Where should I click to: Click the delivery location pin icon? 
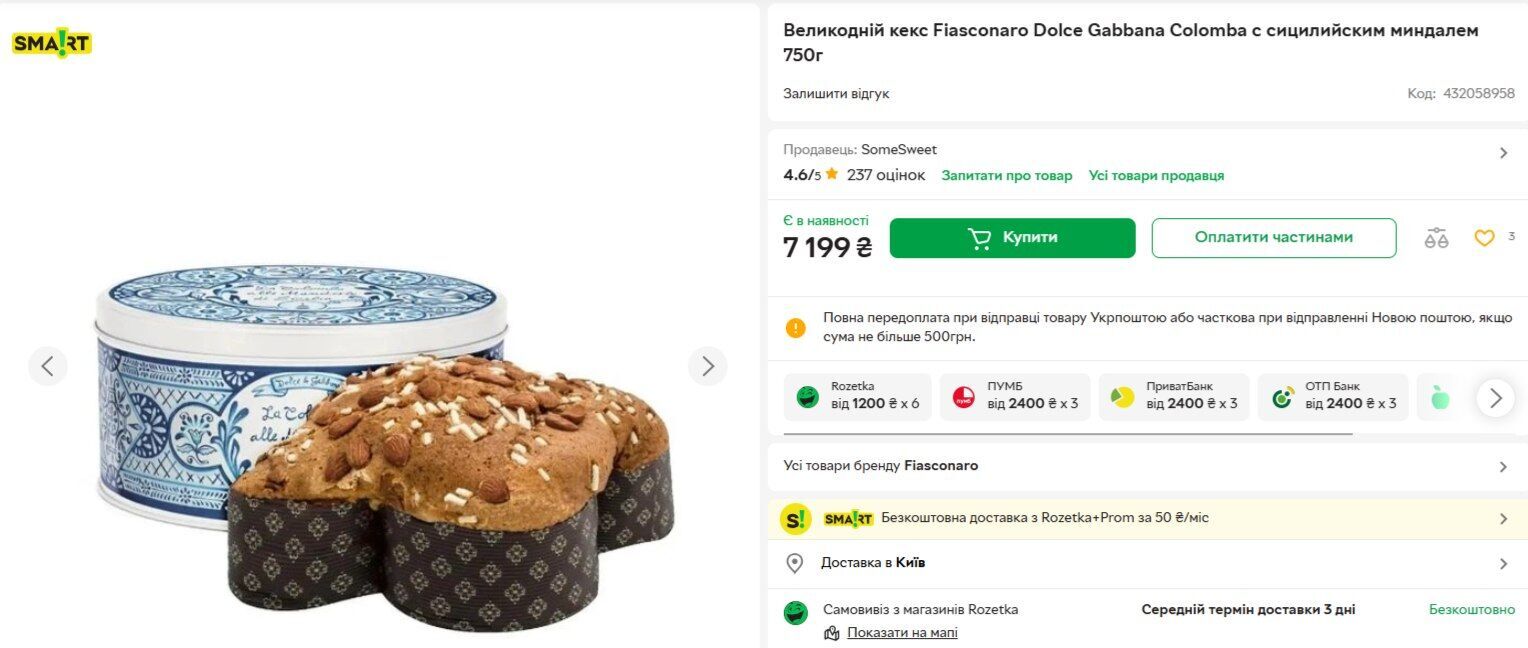click(795, 563)
